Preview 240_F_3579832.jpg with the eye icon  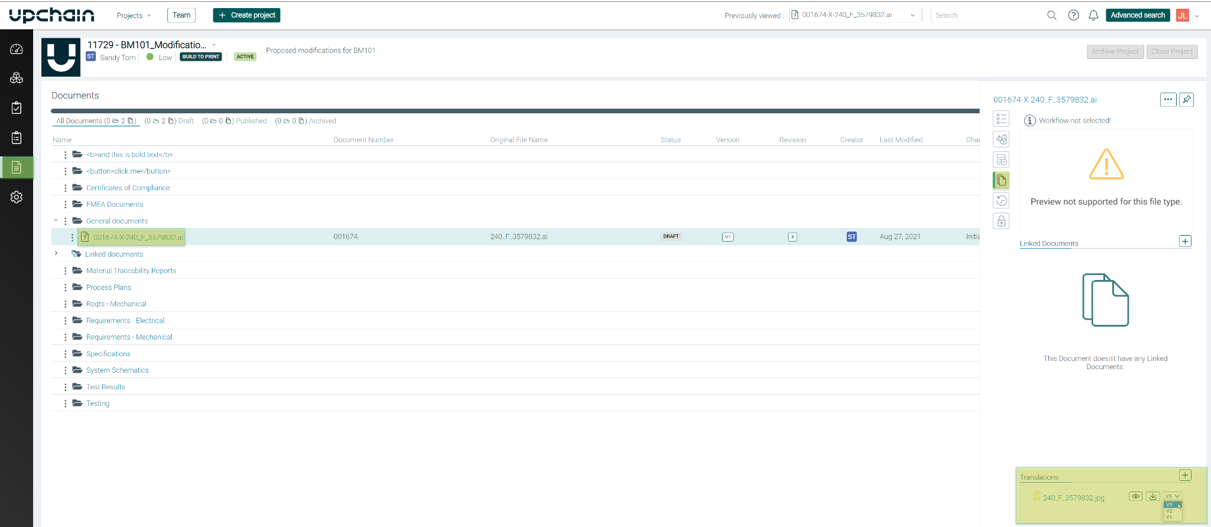(1135, 496)
